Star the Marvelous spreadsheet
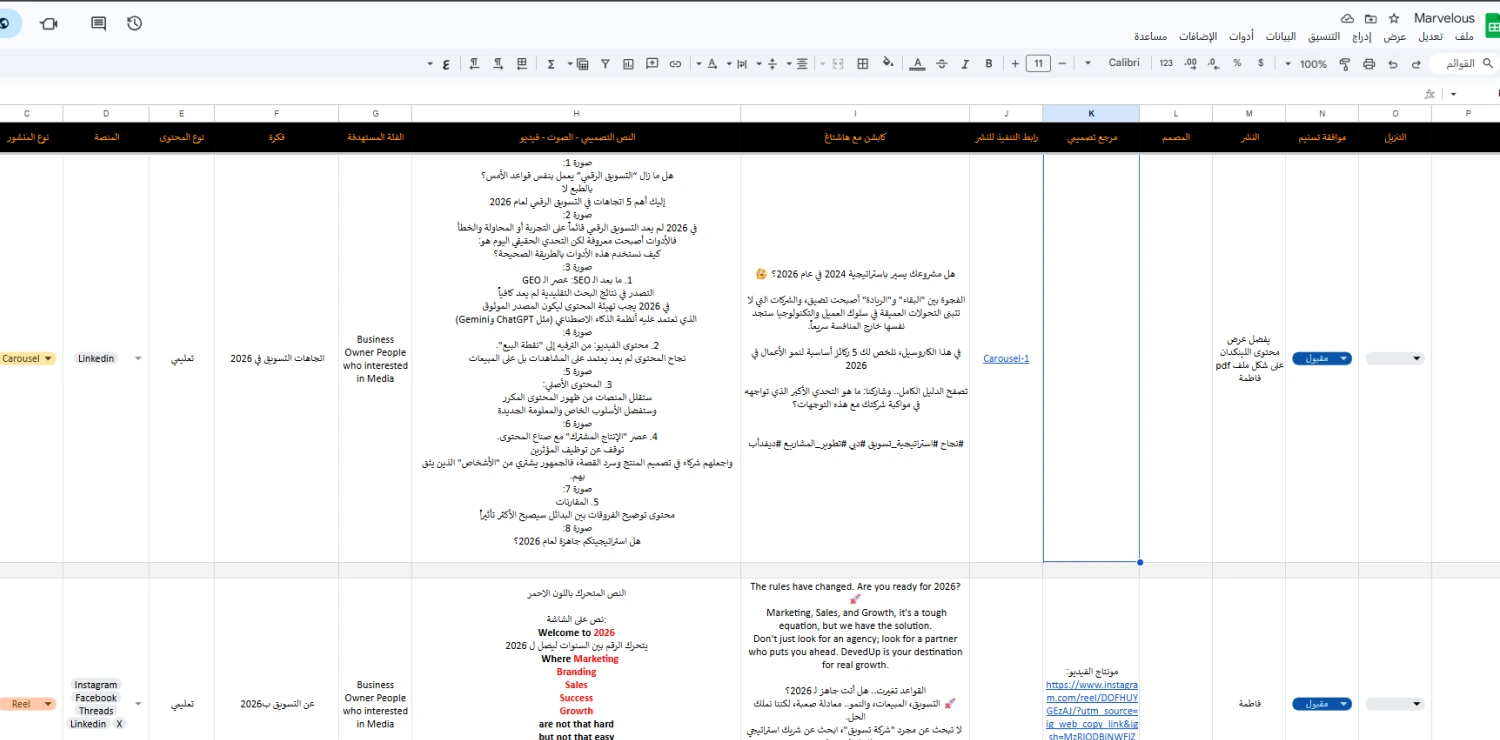This screenshot has height=740, width=1500. (x=1394, y=19)
